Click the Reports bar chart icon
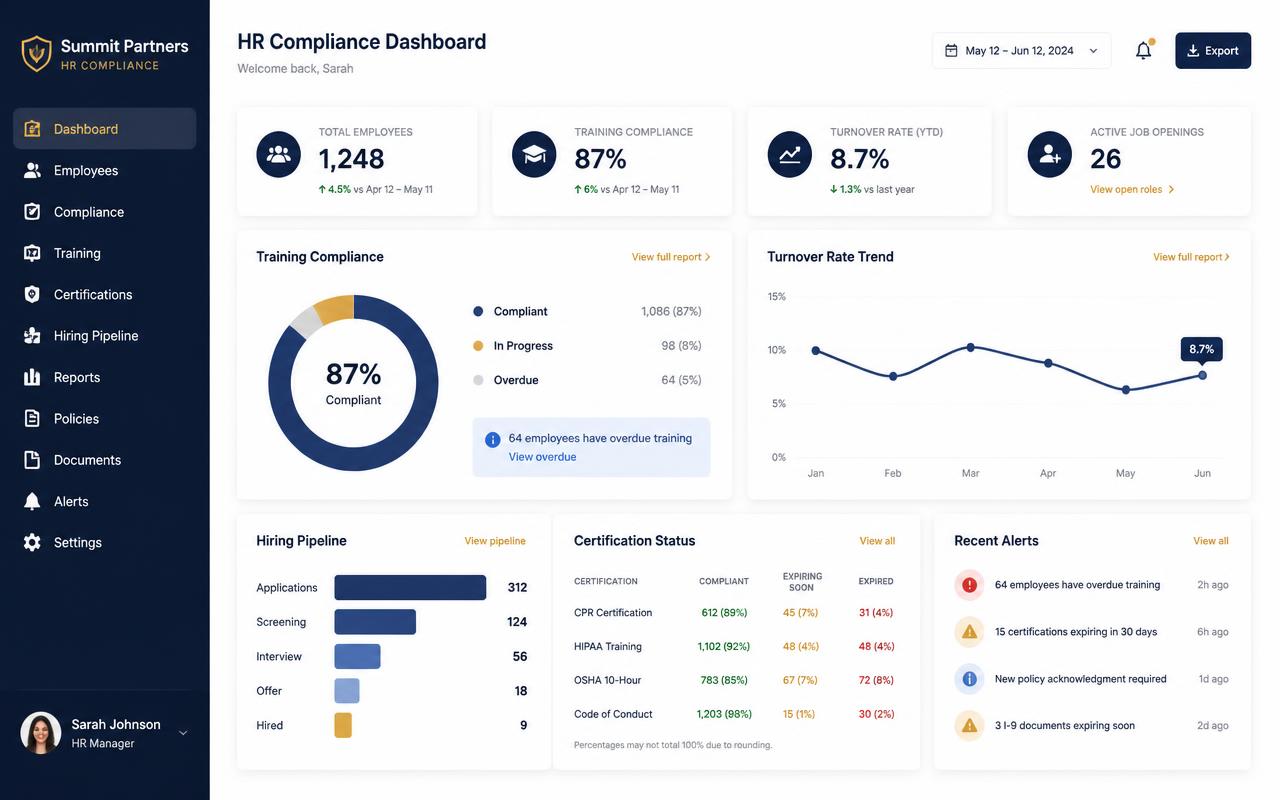1280x800 pixels. pyautogui.click(x=32, y=377)
